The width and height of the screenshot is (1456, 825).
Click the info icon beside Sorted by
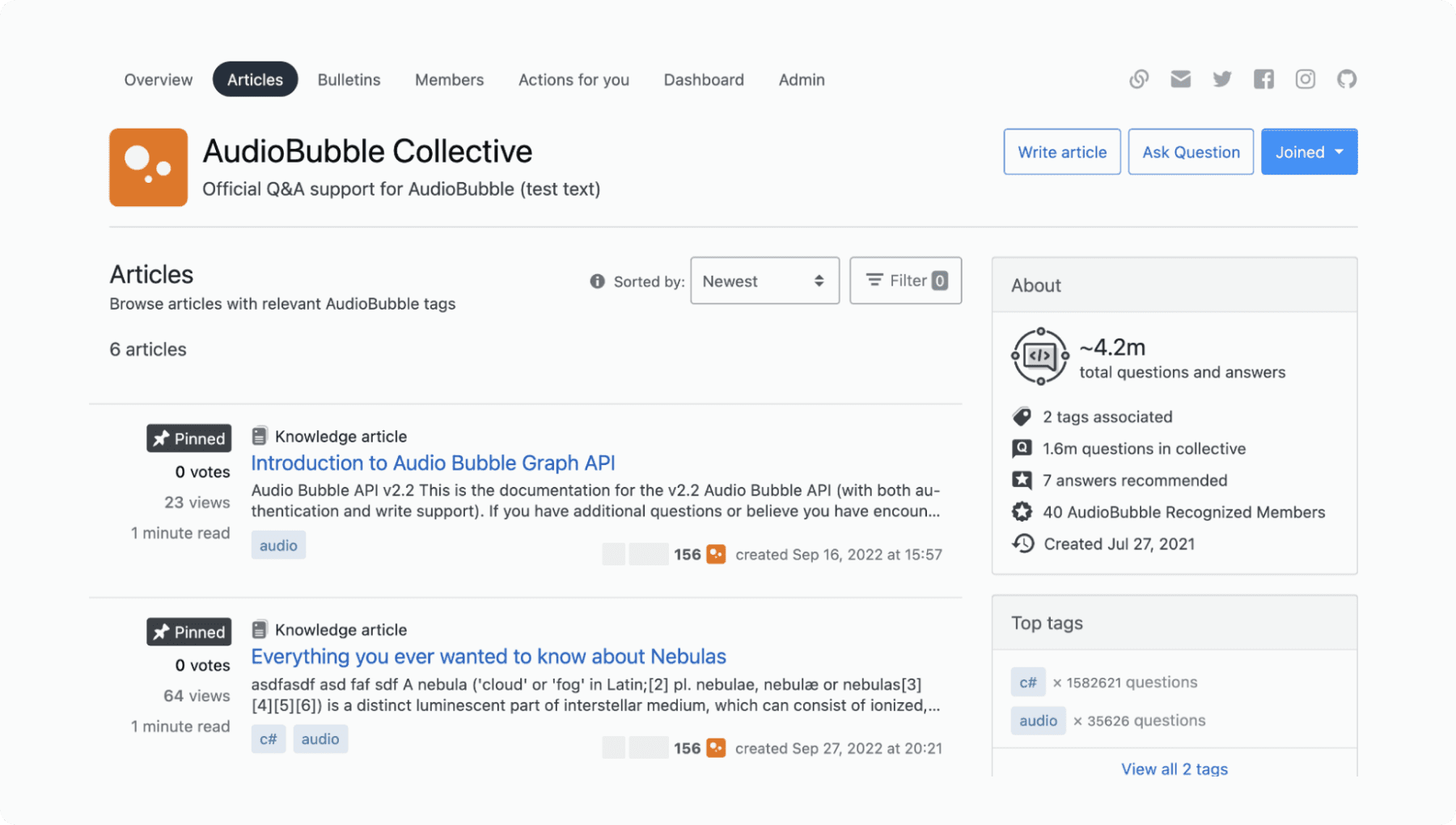(x=597, y=281)
